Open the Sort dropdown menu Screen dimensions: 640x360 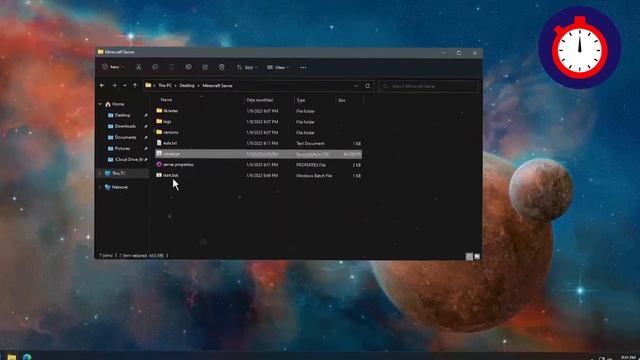[x=247, y=67]
